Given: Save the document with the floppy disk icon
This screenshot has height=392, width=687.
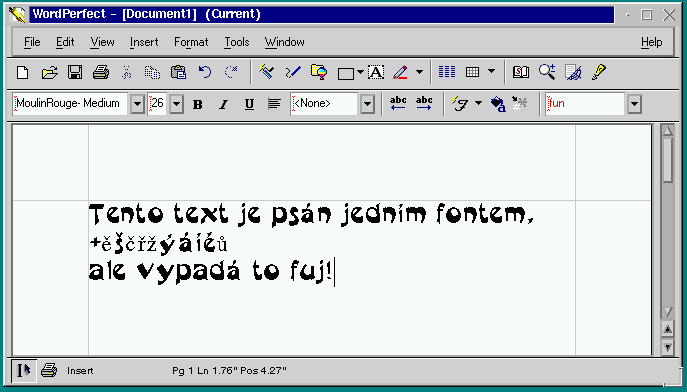Looking at the screenshot, I should click(75, 72).
